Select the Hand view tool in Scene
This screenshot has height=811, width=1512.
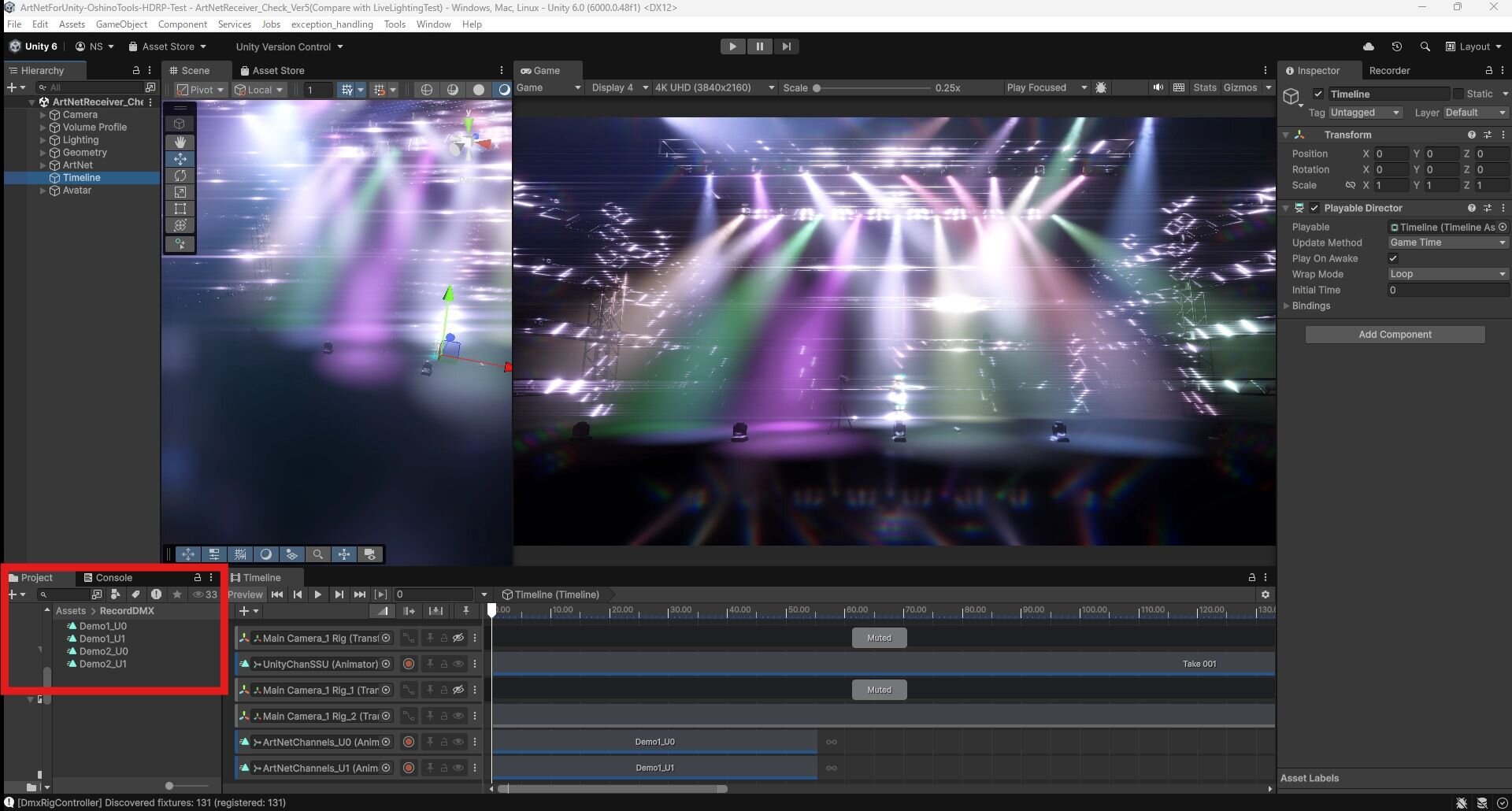coord(180,142)
